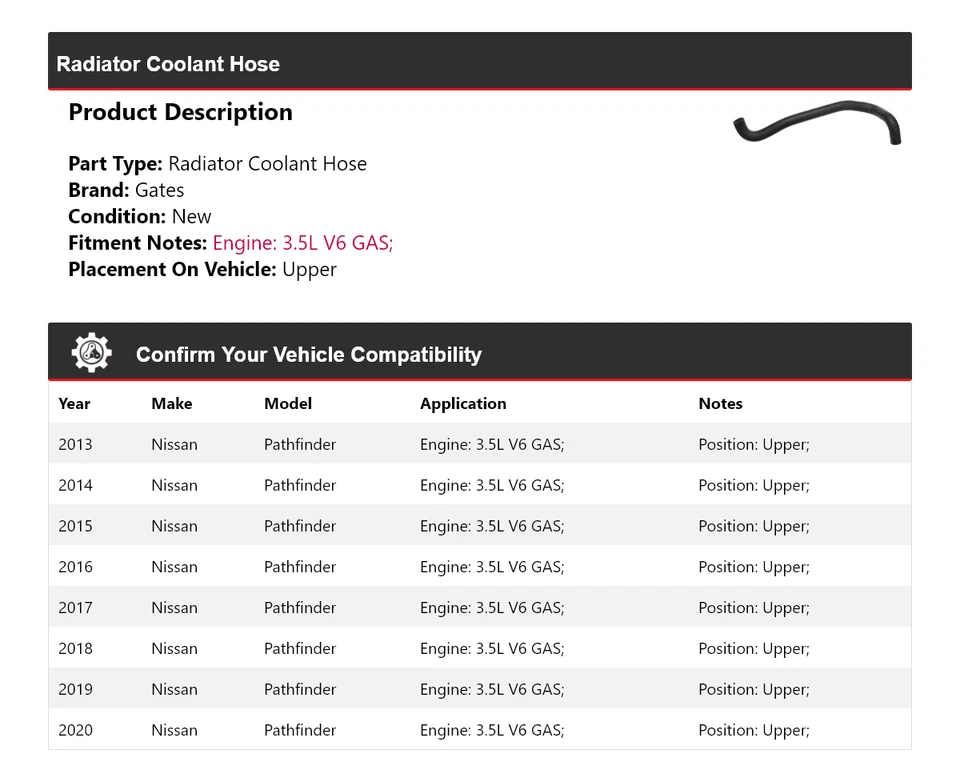
Task: Click the Brand: Gates text line
Action: tap(126, 190)
